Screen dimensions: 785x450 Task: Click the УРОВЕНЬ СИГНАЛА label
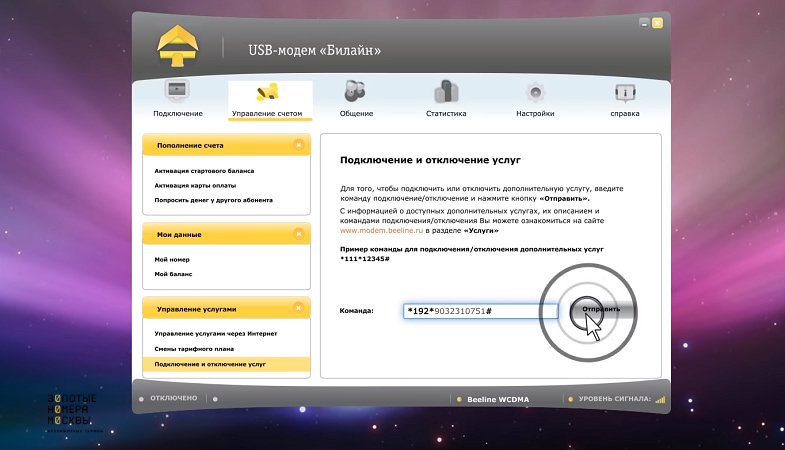615,399
